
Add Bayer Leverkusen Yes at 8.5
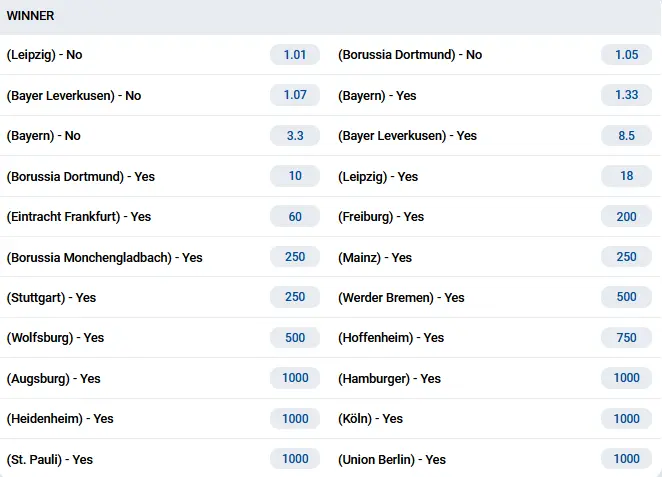click(x=626, y=135)
